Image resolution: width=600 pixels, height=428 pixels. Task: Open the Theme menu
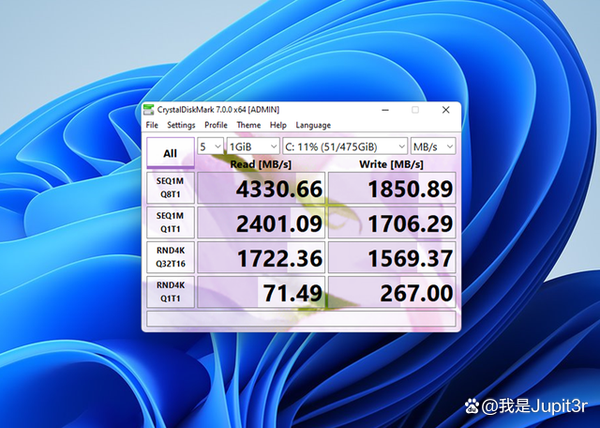[248, 125]
